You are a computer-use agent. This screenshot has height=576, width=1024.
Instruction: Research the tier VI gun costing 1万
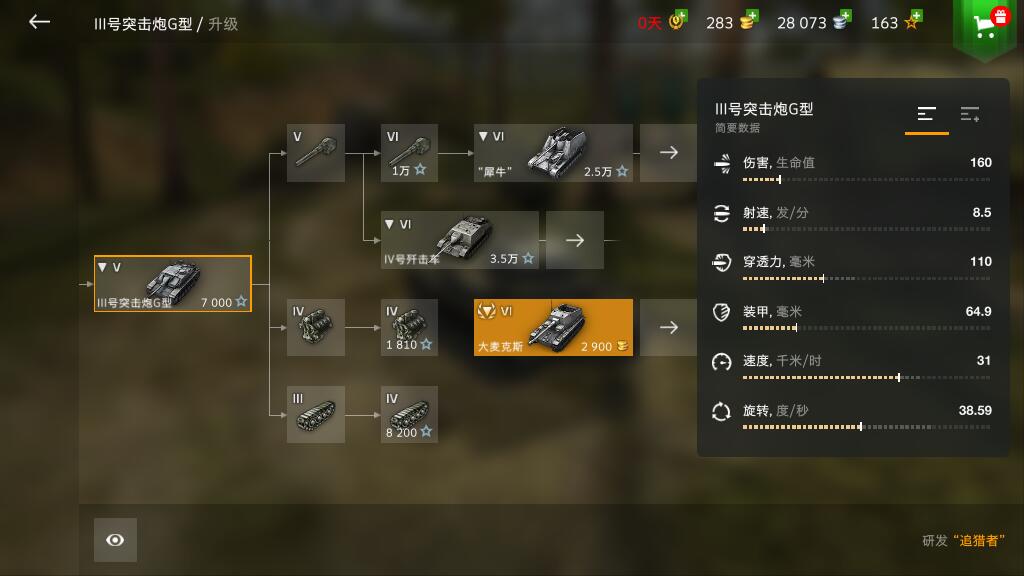(x=409, y=153)
